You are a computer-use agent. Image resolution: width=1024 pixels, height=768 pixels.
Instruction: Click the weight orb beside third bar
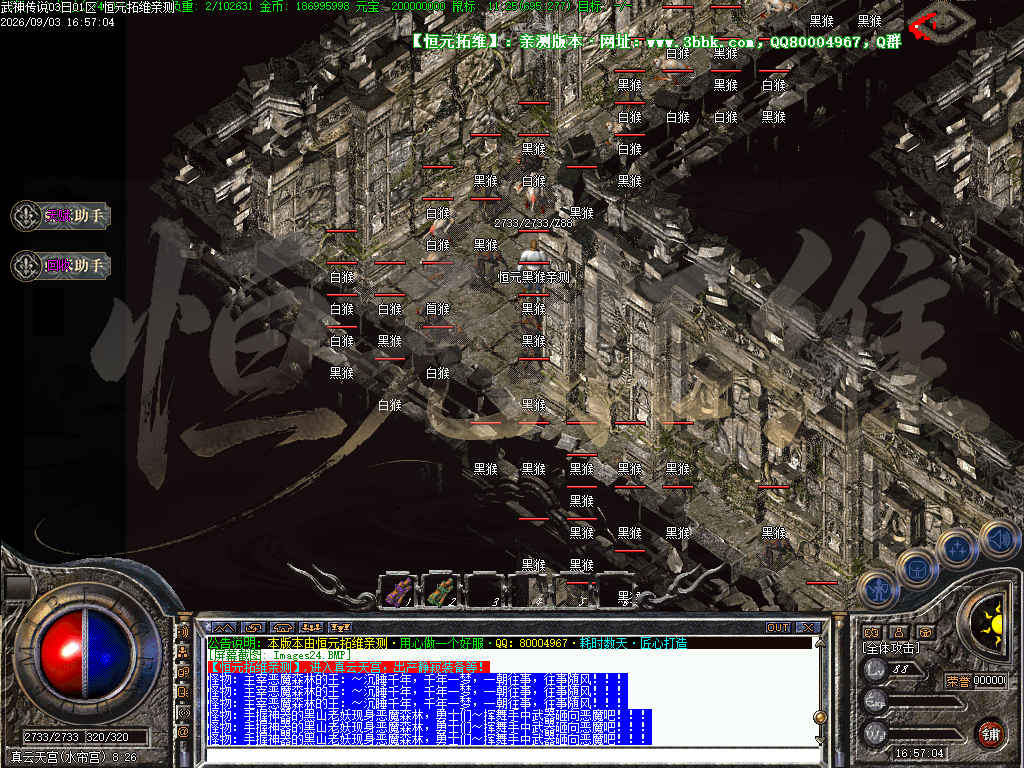[x=875, y=733]
